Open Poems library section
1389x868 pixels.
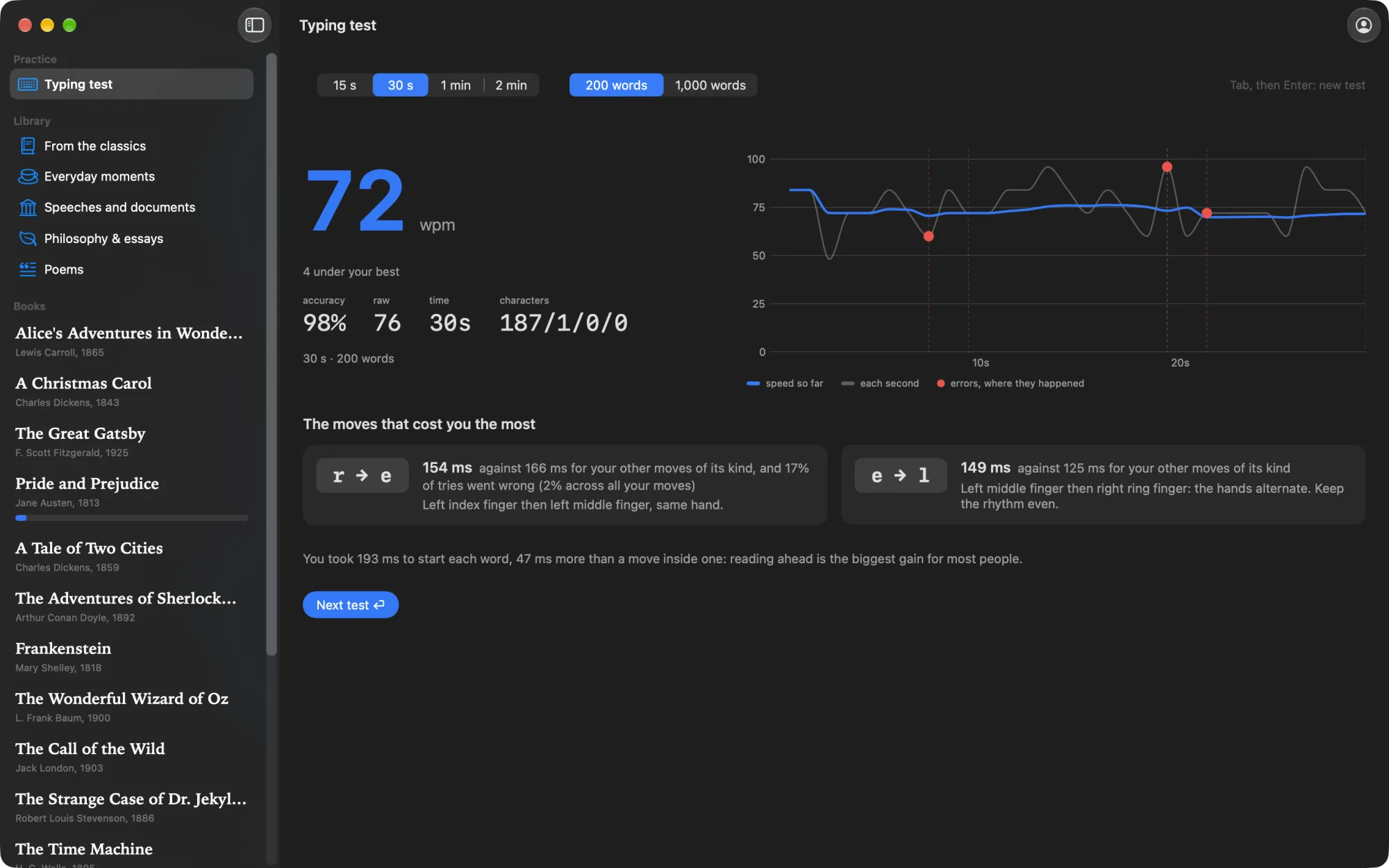point(131,269)
